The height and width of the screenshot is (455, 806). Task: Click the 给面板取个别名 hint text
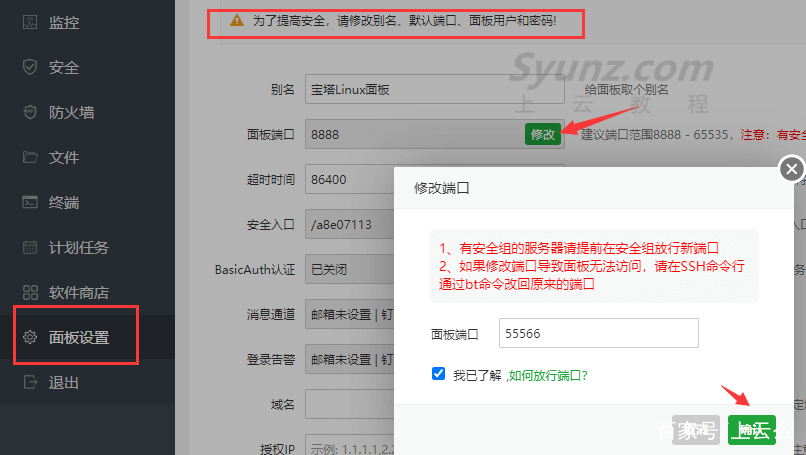click(x=627, y=89)
